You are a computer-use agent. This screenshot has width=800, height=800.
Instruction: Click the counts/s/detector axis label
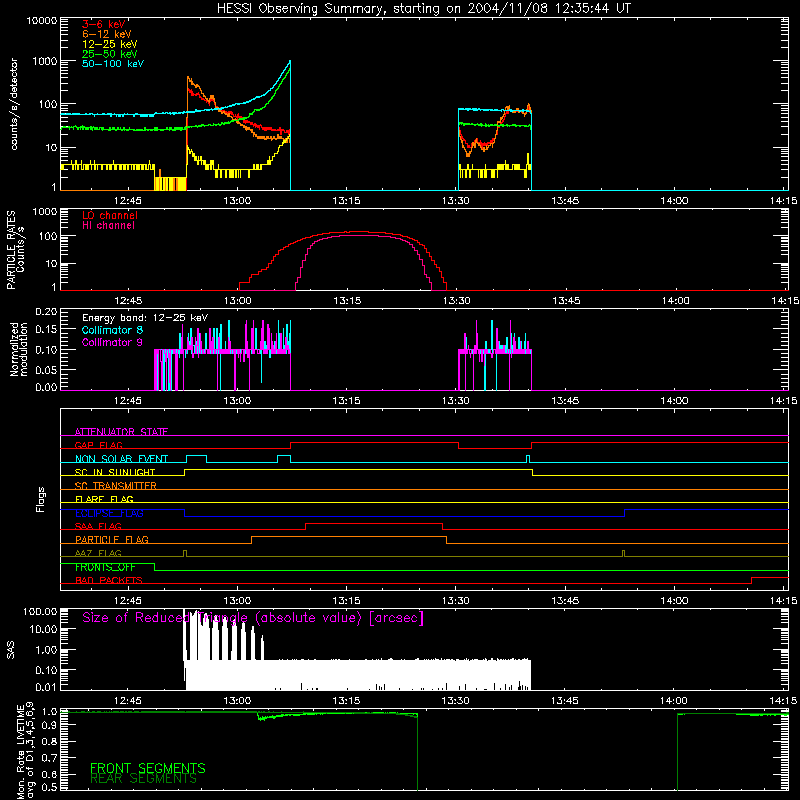tap(14, 104)
